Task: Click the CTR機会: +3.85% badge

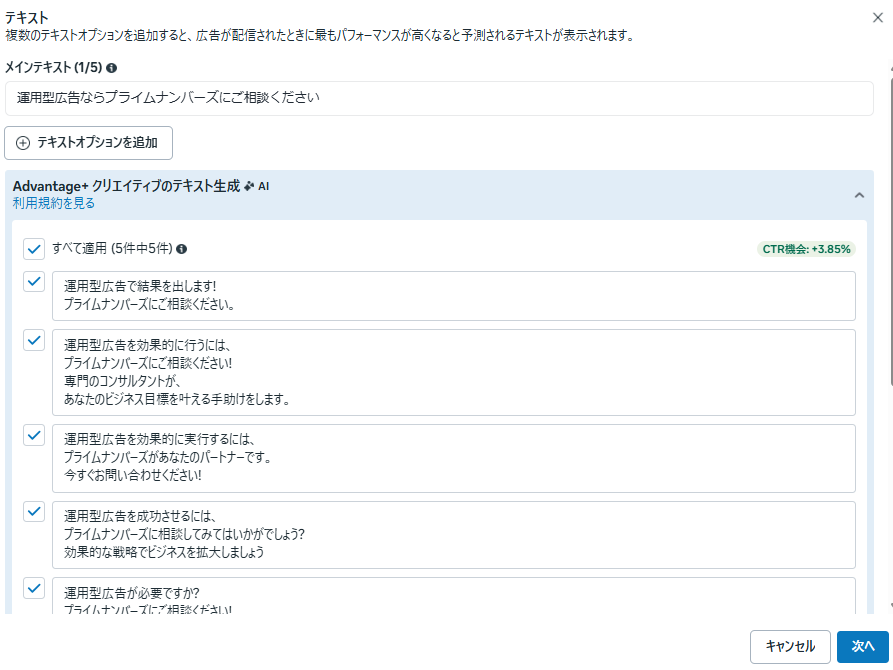Action: 807,249
